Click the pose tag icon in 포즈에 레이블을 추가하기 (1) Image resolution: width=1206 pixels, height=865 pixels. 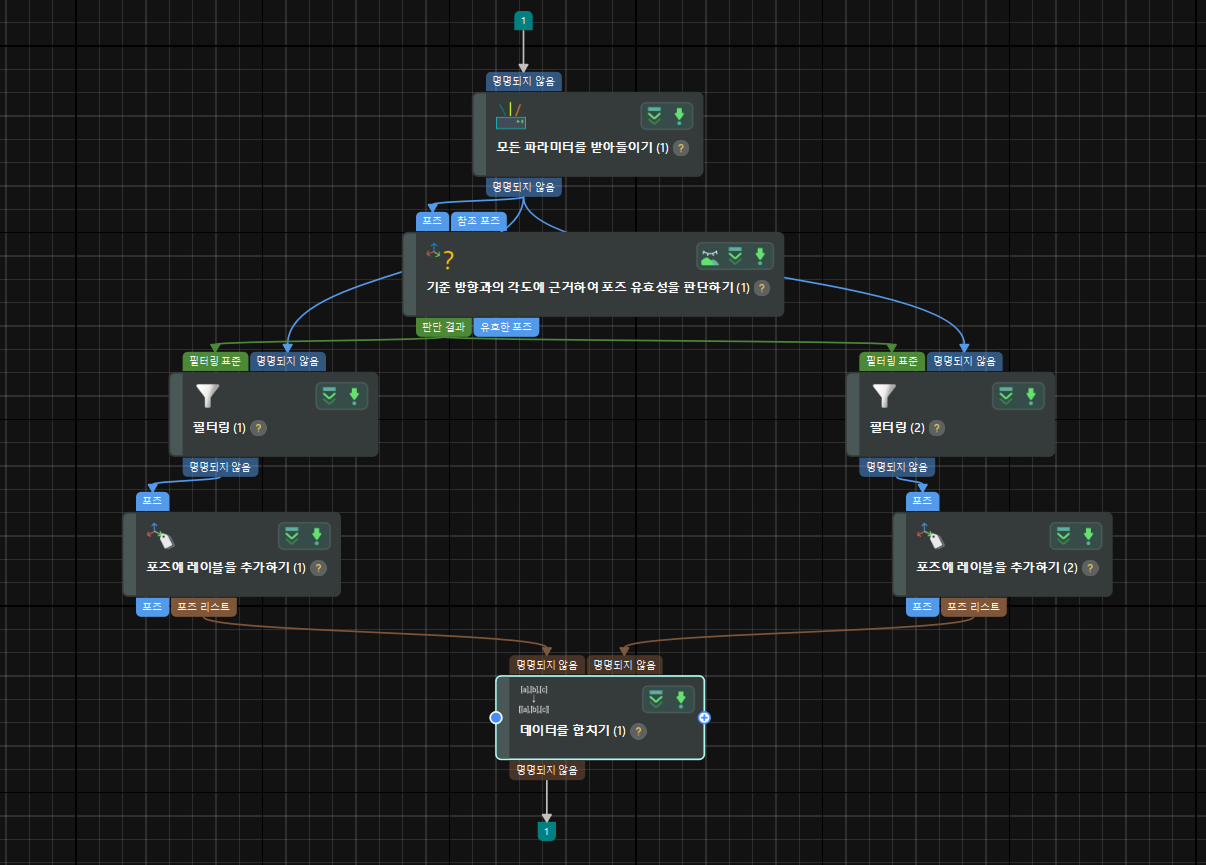click(x=160, y=536)
